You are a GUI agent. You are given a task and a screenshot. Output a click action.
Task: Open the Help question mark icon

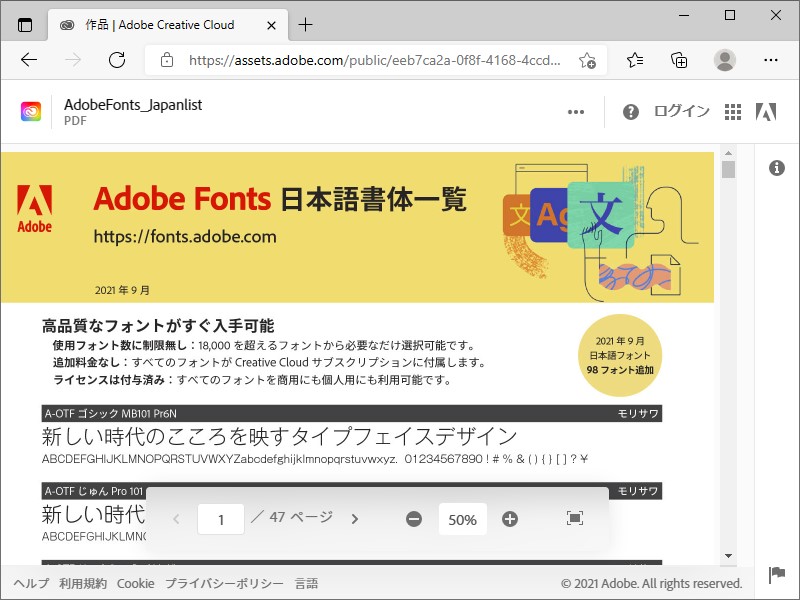[630, 111]
